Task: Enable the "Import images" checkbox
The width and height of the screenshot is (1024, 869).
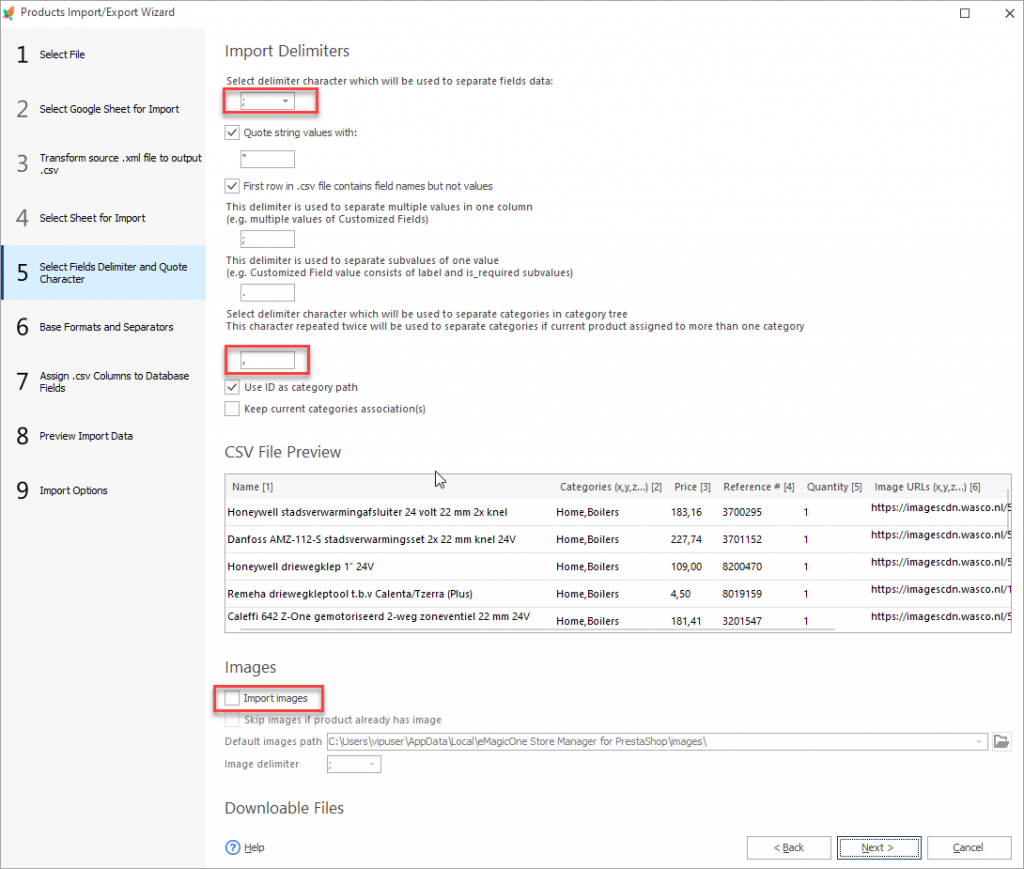Action: tap(231, 699)
